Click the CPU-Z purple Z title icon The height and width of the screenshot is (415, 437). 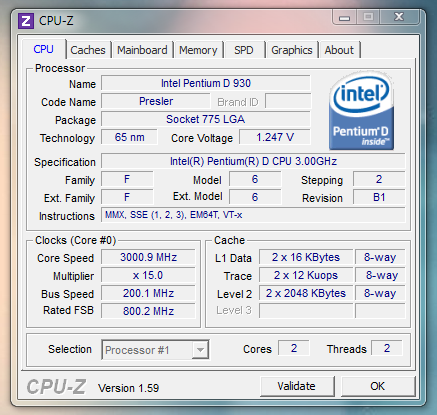[26, 21]
